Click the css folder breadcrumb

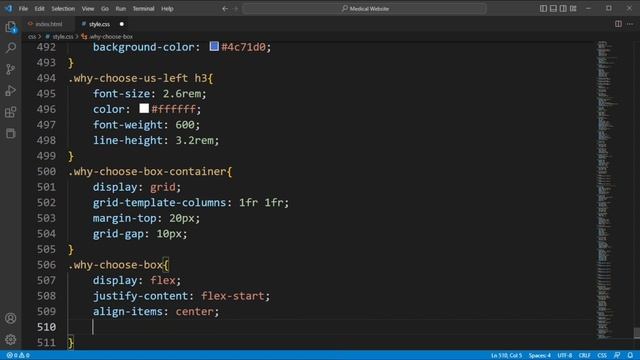coord(32,37)
